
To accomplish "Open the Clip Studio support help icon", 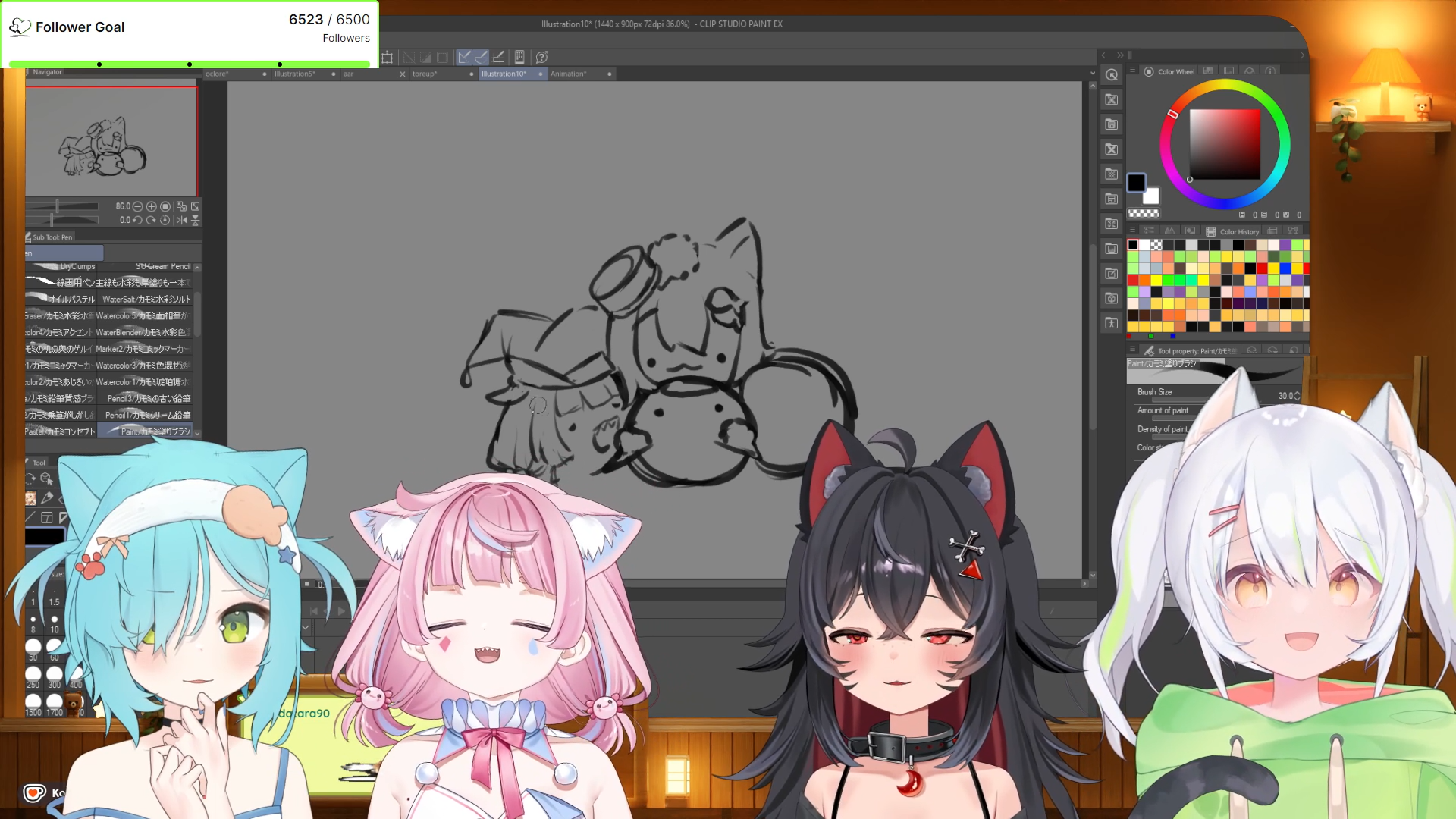I will [x=541, y=57].
